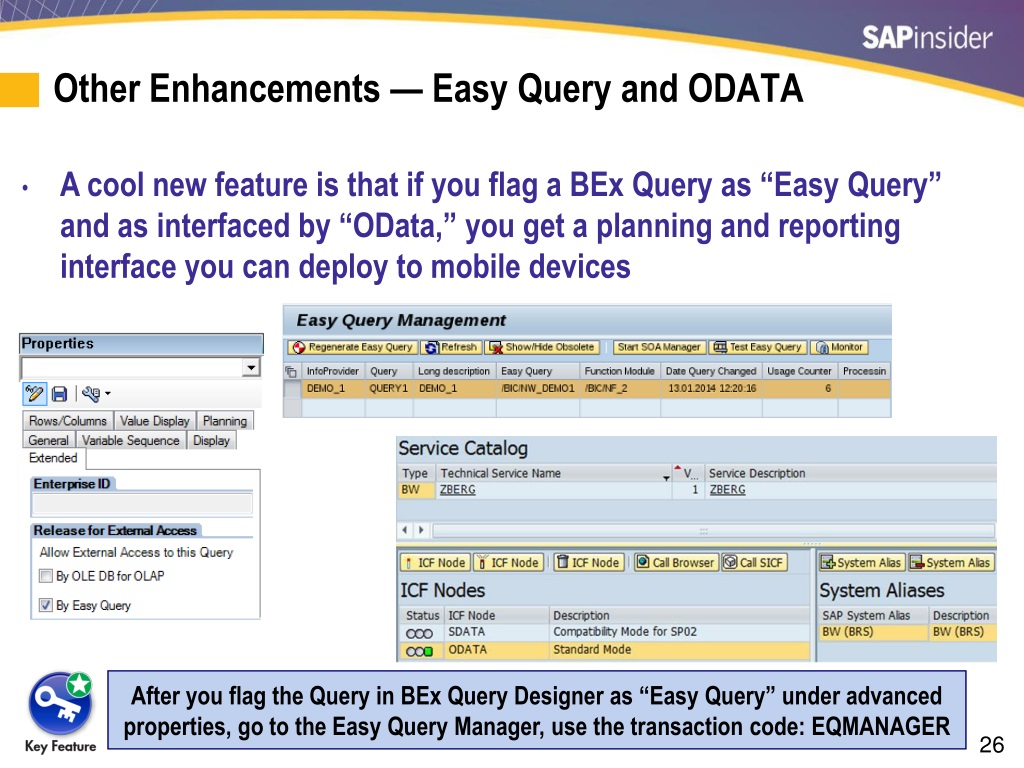The height and width of the screenshot is (768, 1024).
Task: Click Regenerate Easy Query button
Action: tap(353, 347)
